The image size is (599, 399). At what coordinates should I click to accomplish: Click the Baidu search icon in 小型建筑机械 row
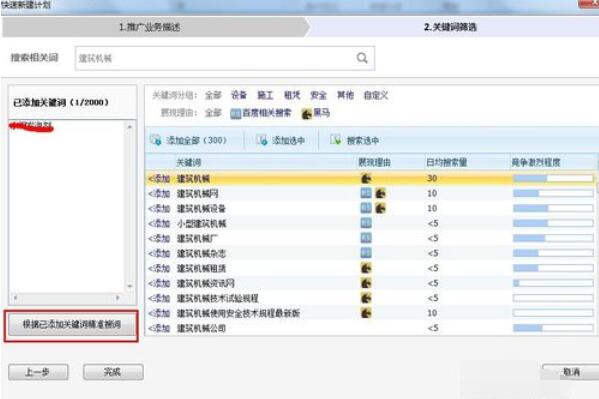point(366,223)
